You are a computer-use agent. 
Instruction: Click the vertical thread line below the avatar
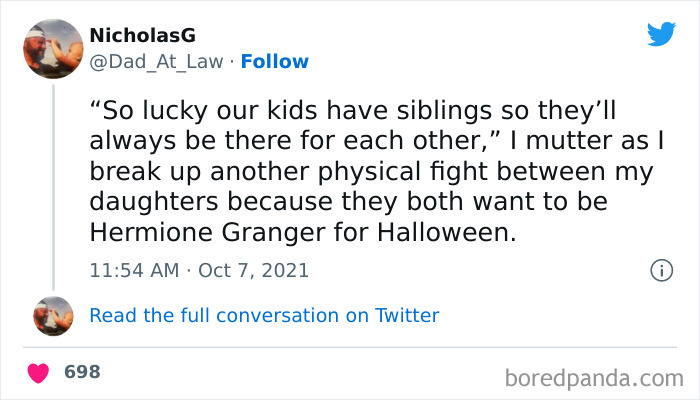pyautogui.click(x=53, y=180)
